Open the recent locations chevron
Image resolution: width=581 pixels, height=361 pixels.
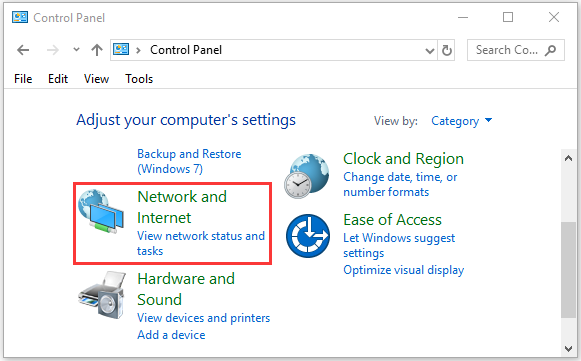coord(76,49)
